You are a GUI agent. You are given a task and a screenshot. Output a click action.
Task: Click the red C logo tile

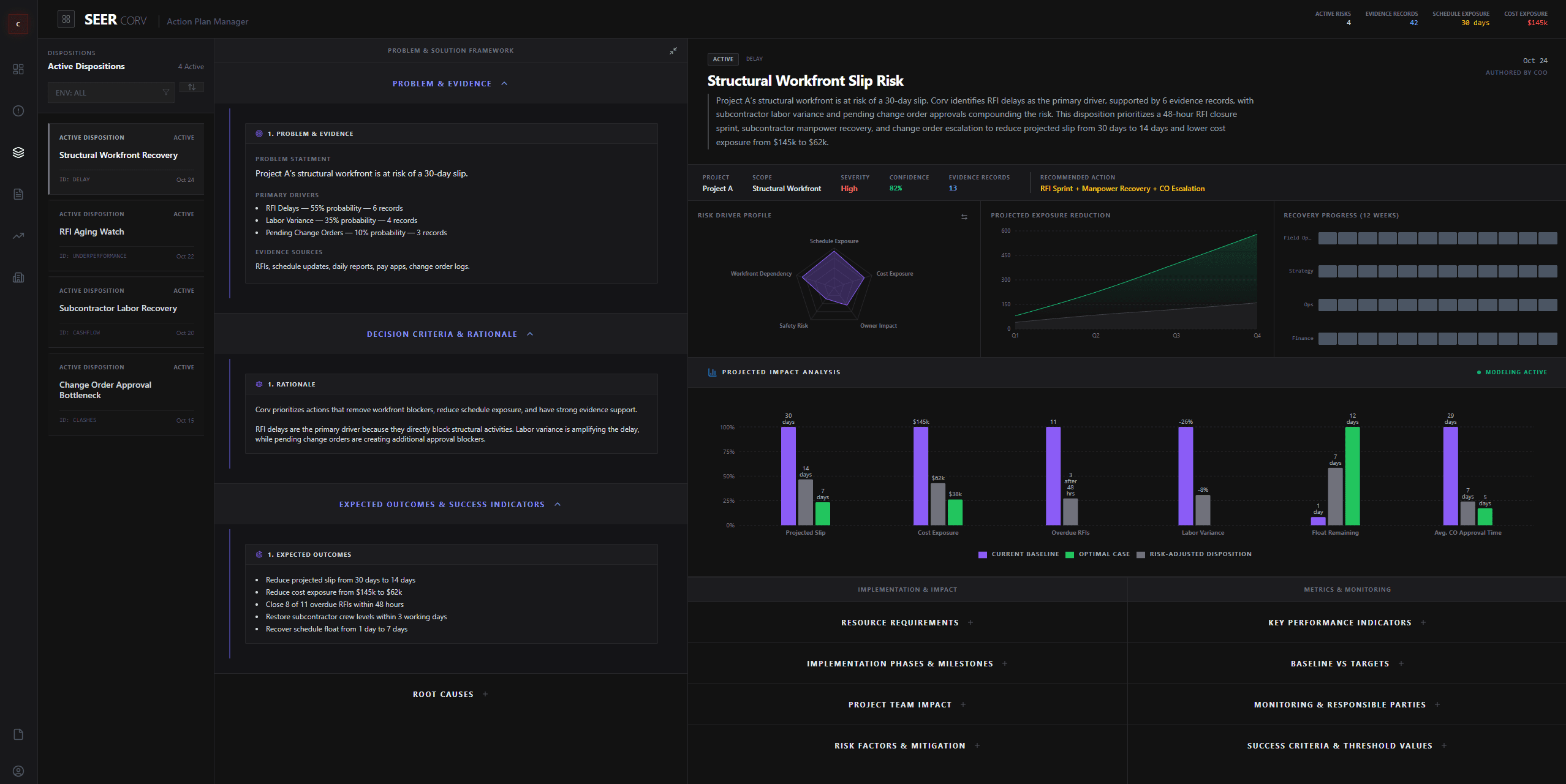[18, 24]
